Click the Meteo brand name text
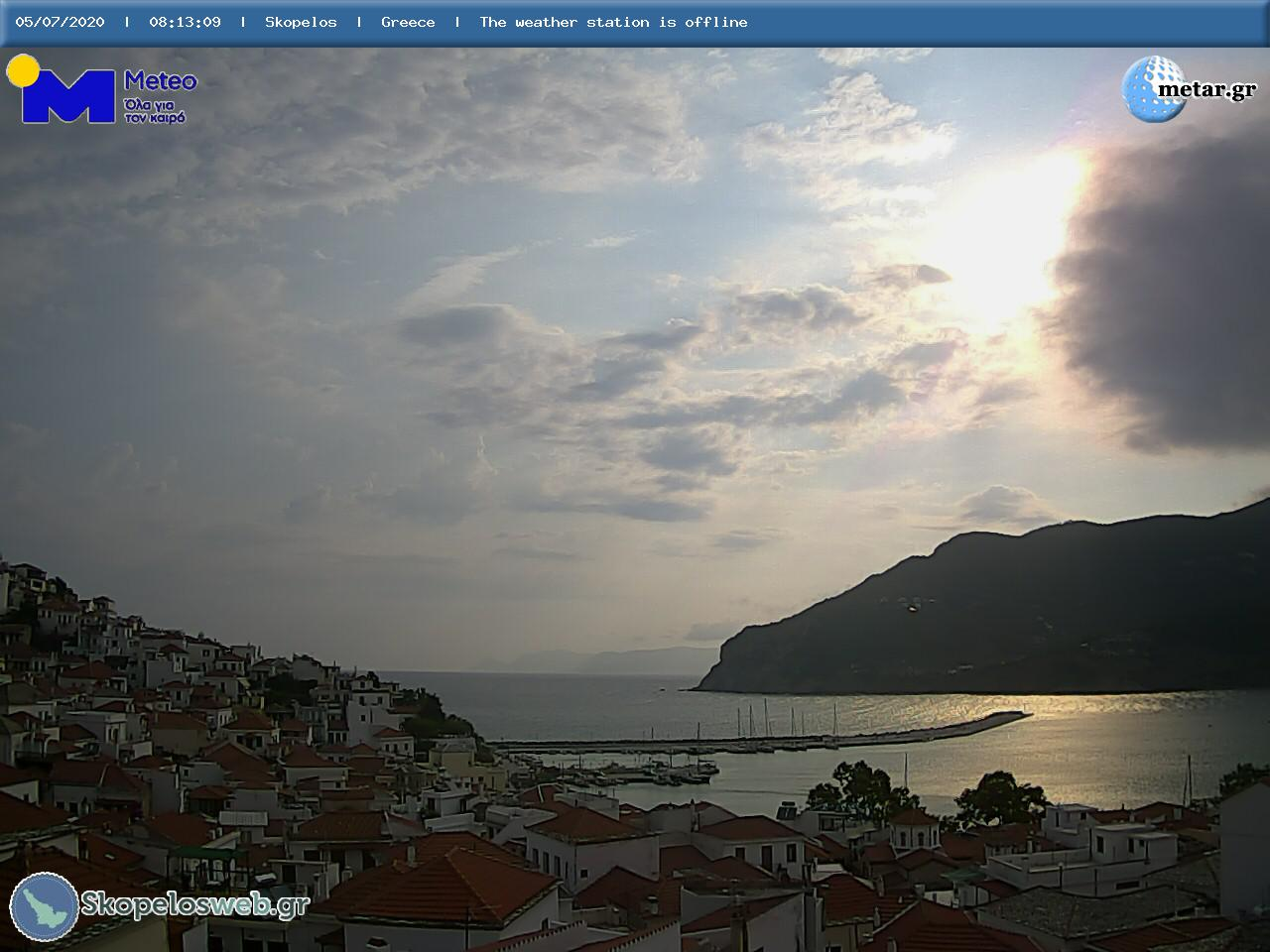The image size is (1270, 952). point(161,81)
